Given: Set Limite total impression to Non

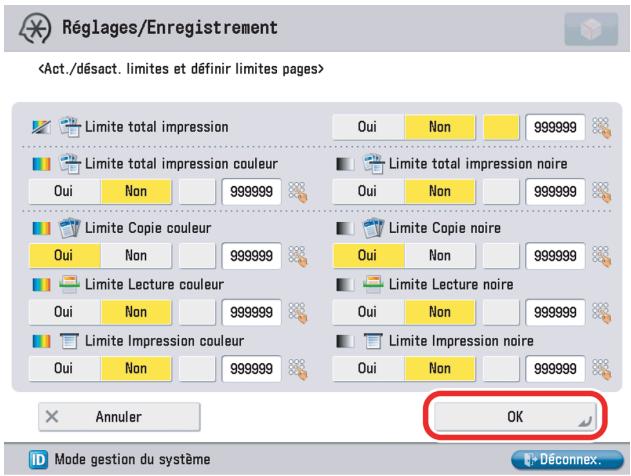Looking at the screenshot, I should click(439, 127).
